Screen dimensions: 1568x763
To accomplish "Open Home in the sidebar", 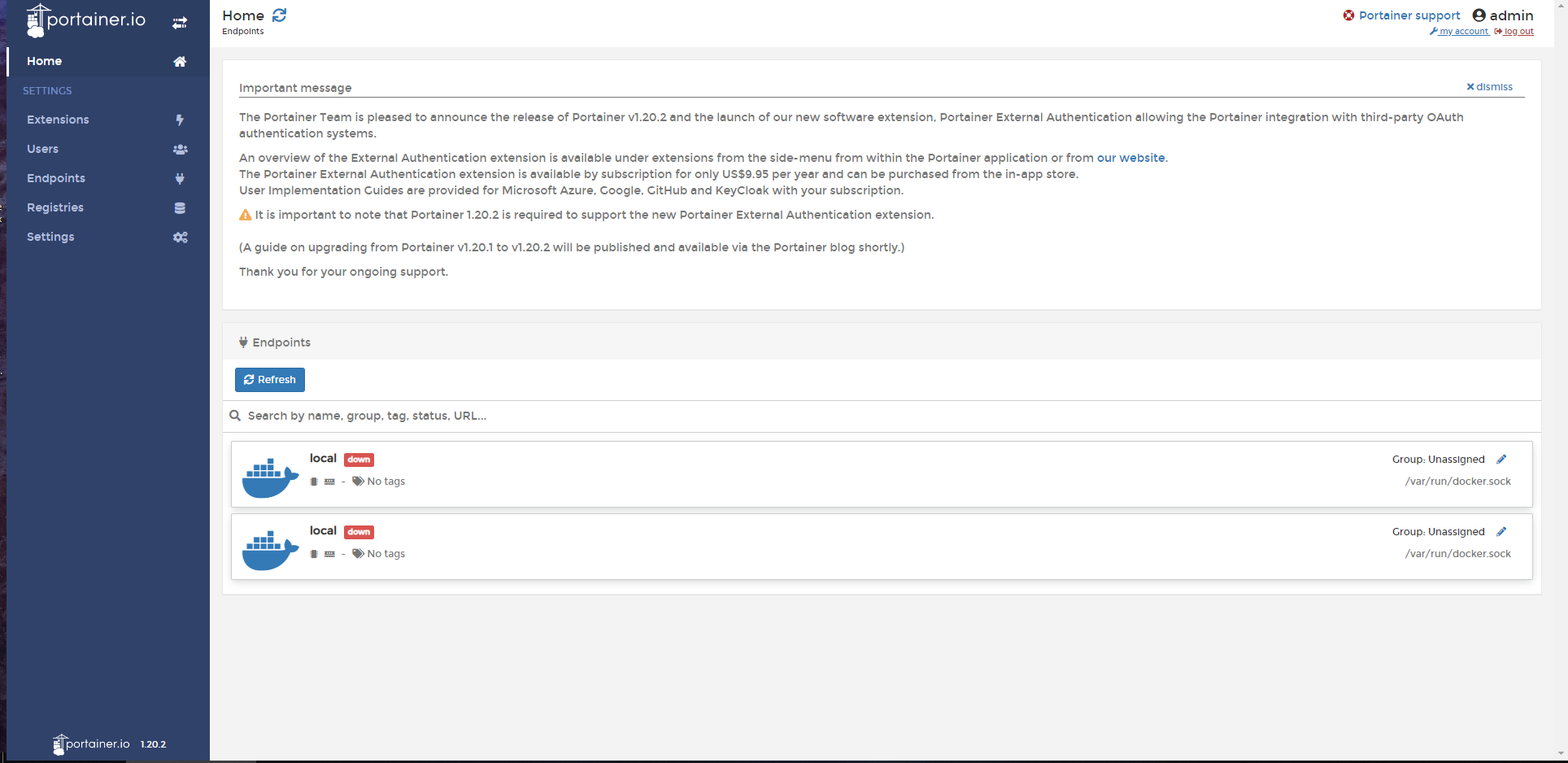I will [x=107, y=62].
